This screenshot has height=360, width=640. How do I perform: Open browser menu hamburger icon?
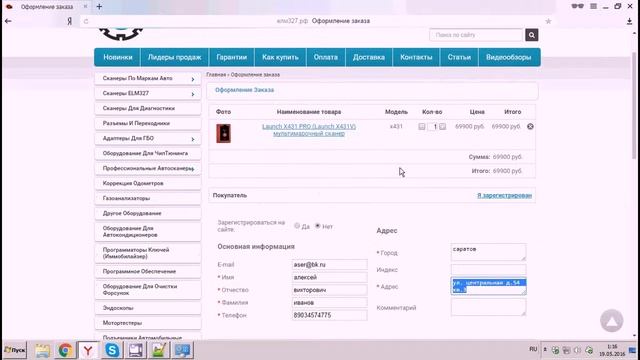(593, 6)
